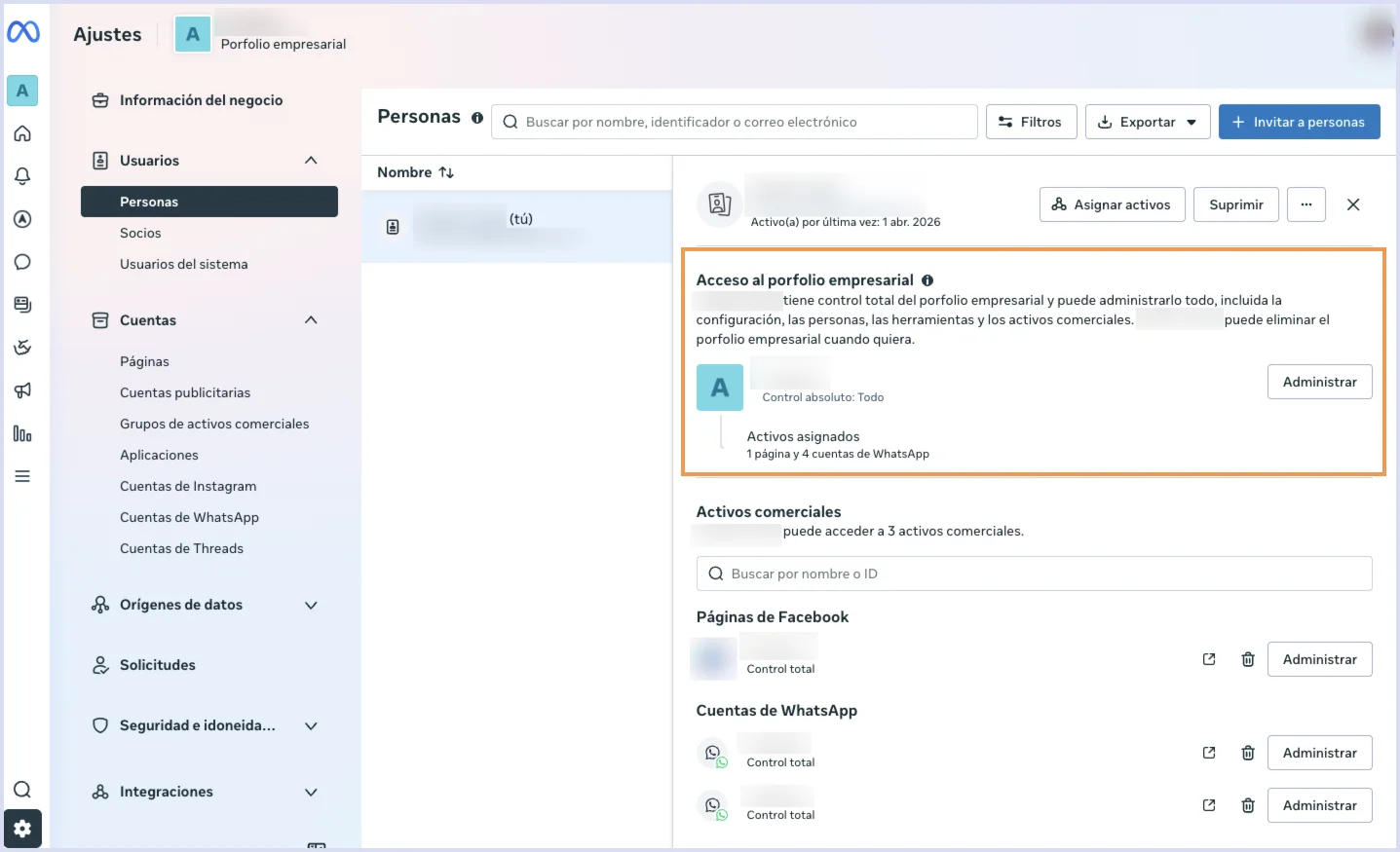Select Personas in the sidebar
This screenshot has width=1400, height=852.
click(209, 202)
